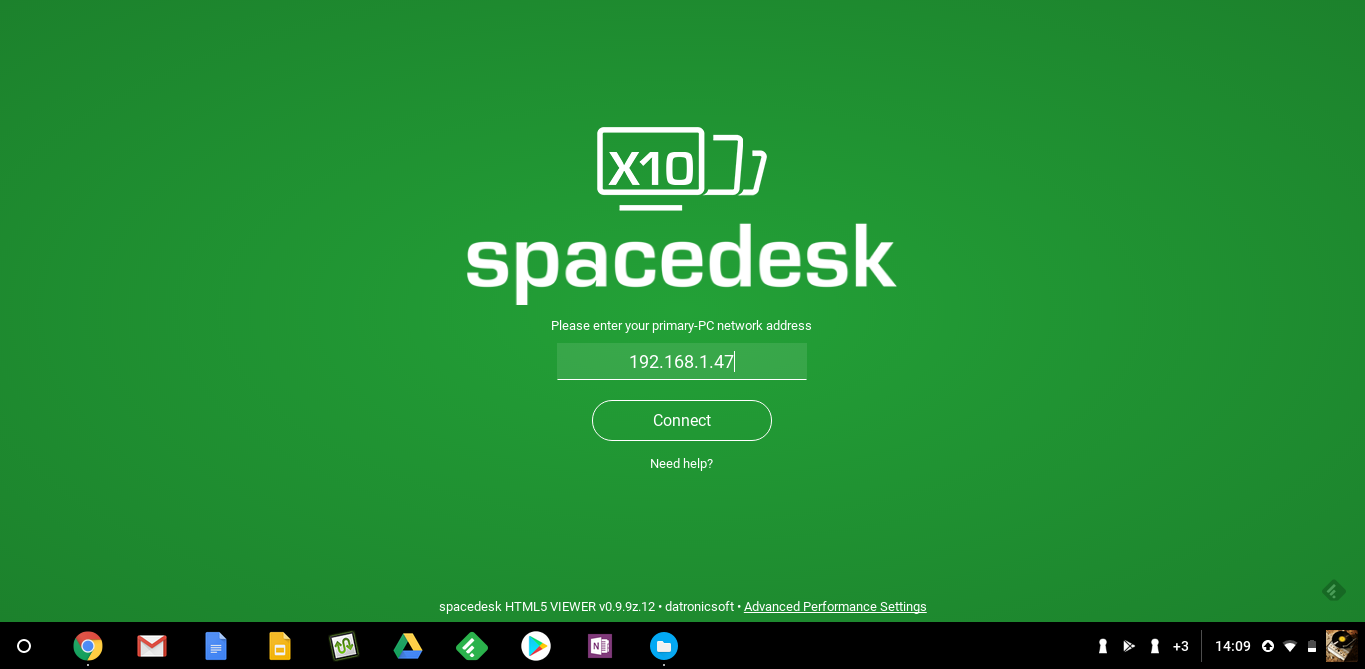This screenshot has width=1365, height=669.
Task: Click the 14:09 clock in tray
Action: click(1232, 646)
